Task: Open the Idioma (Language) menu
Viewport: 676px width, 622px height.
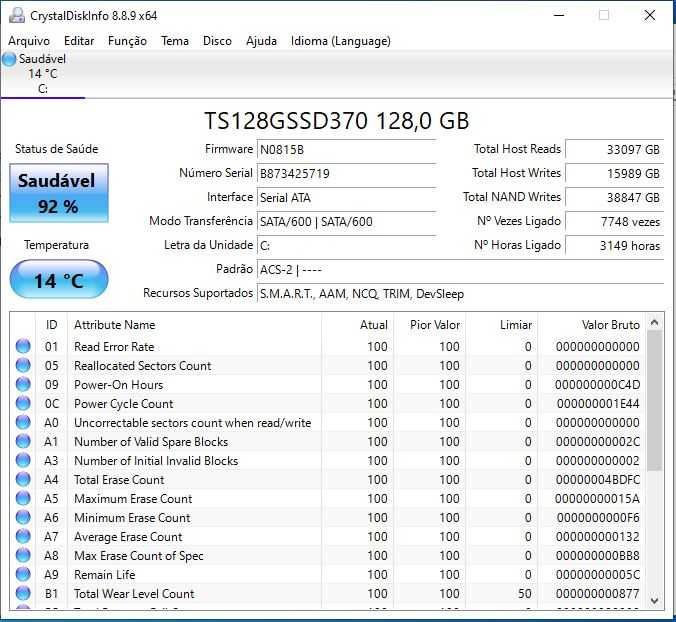Action: [341, 41]
